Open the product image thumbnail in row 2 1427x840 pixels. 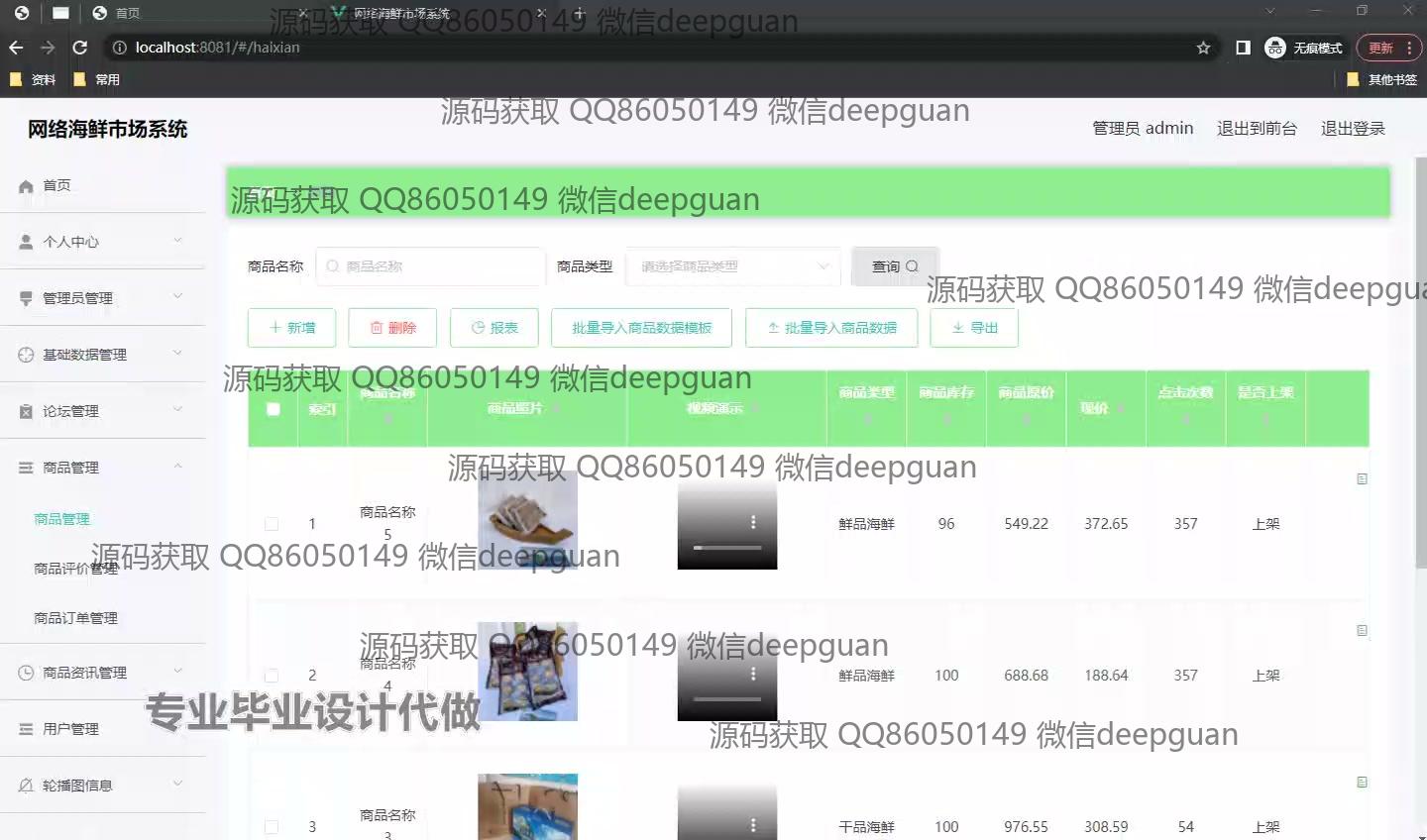[527, 672]
